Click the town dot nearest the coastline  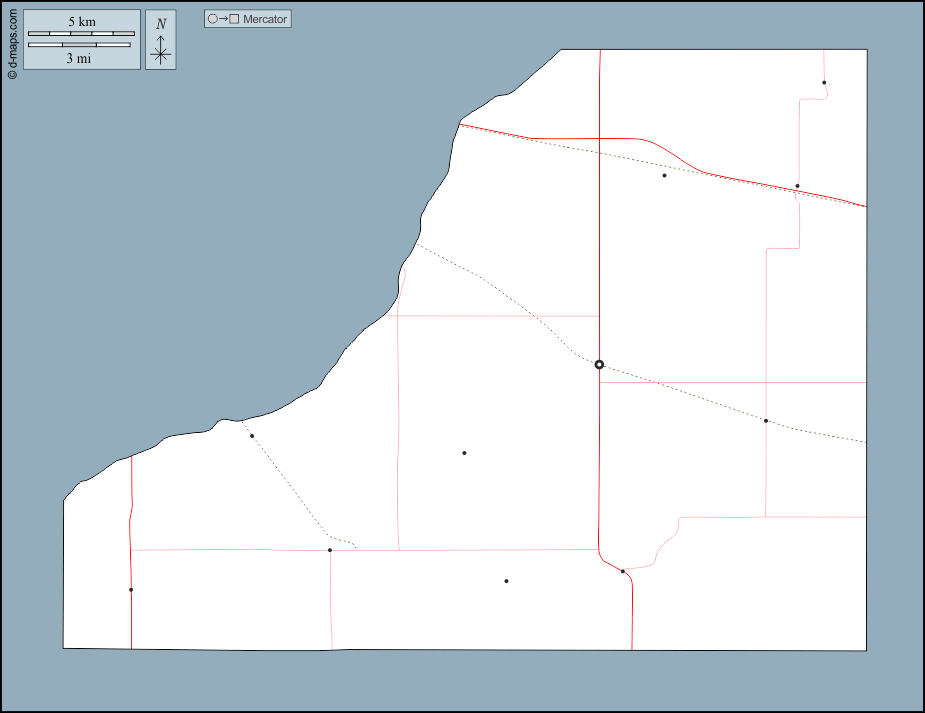point(252,436)
